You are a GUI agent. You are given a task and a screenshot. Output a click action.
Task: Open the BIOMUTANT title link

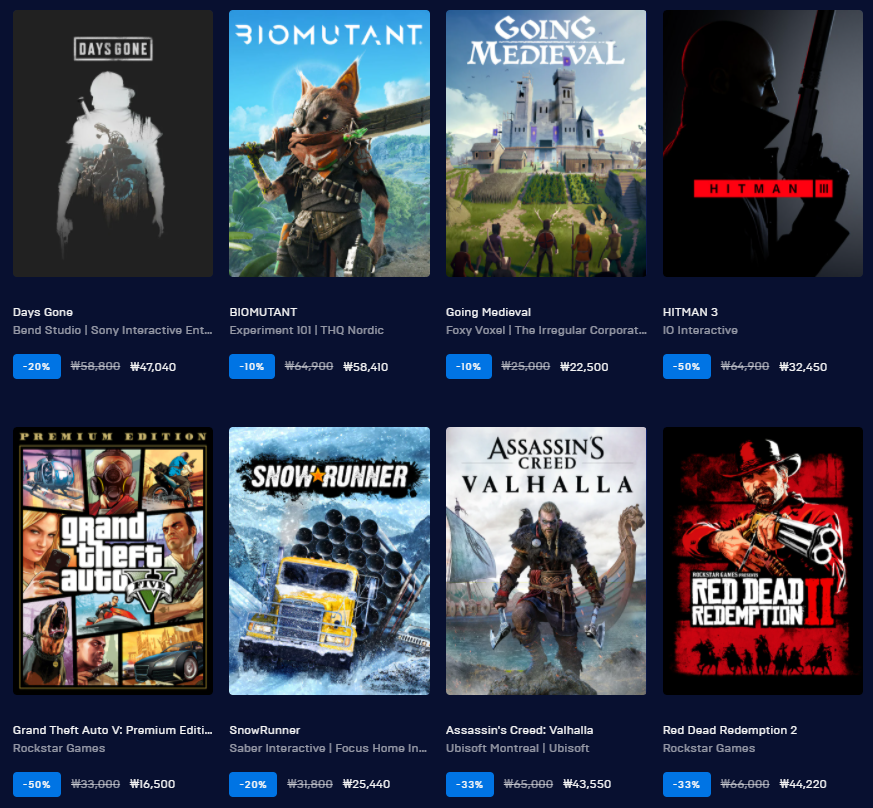(263, 312)
